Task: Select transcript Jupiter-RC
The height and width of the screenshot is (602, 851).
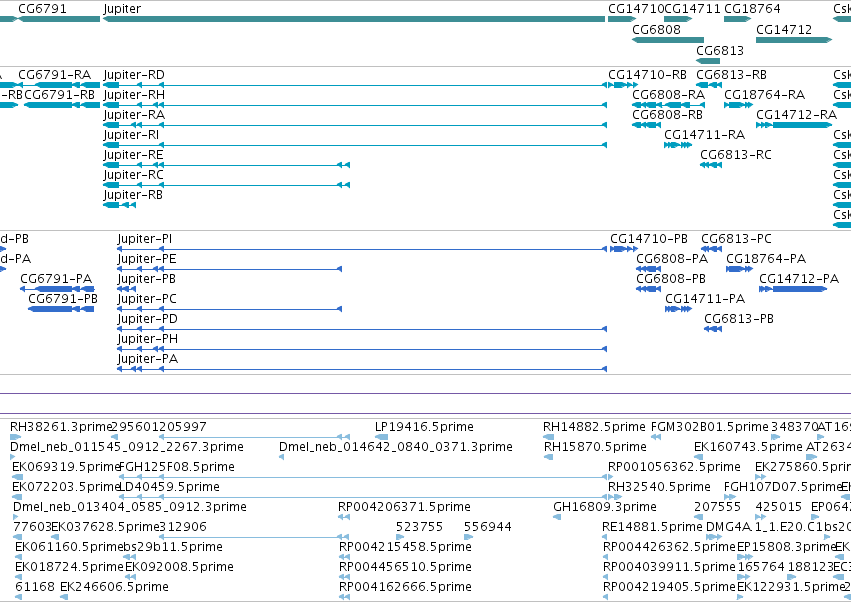Action: tap(134, 175)
